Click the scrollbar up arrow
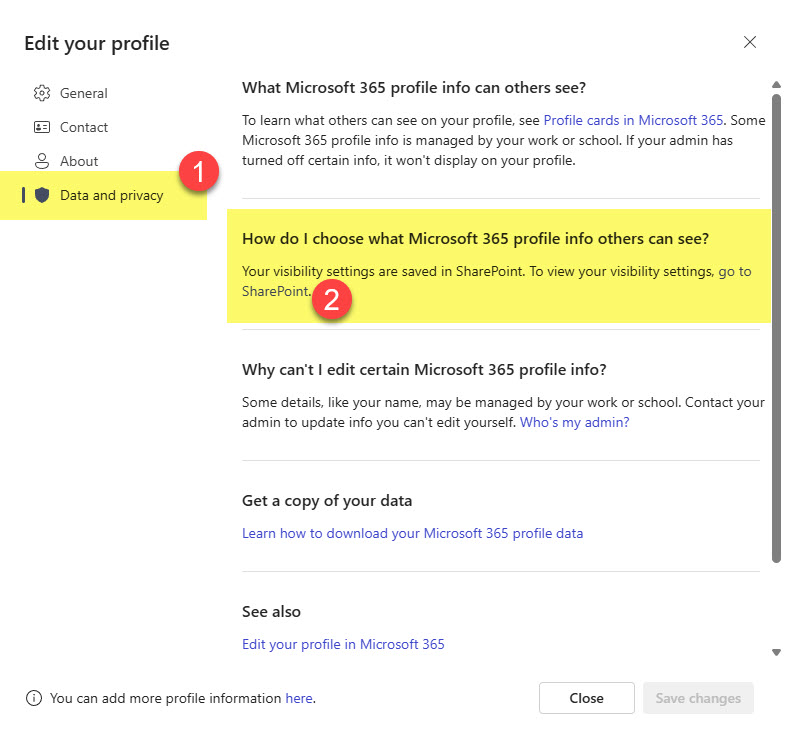Screen dimensions: 785x735 point(776,85)
